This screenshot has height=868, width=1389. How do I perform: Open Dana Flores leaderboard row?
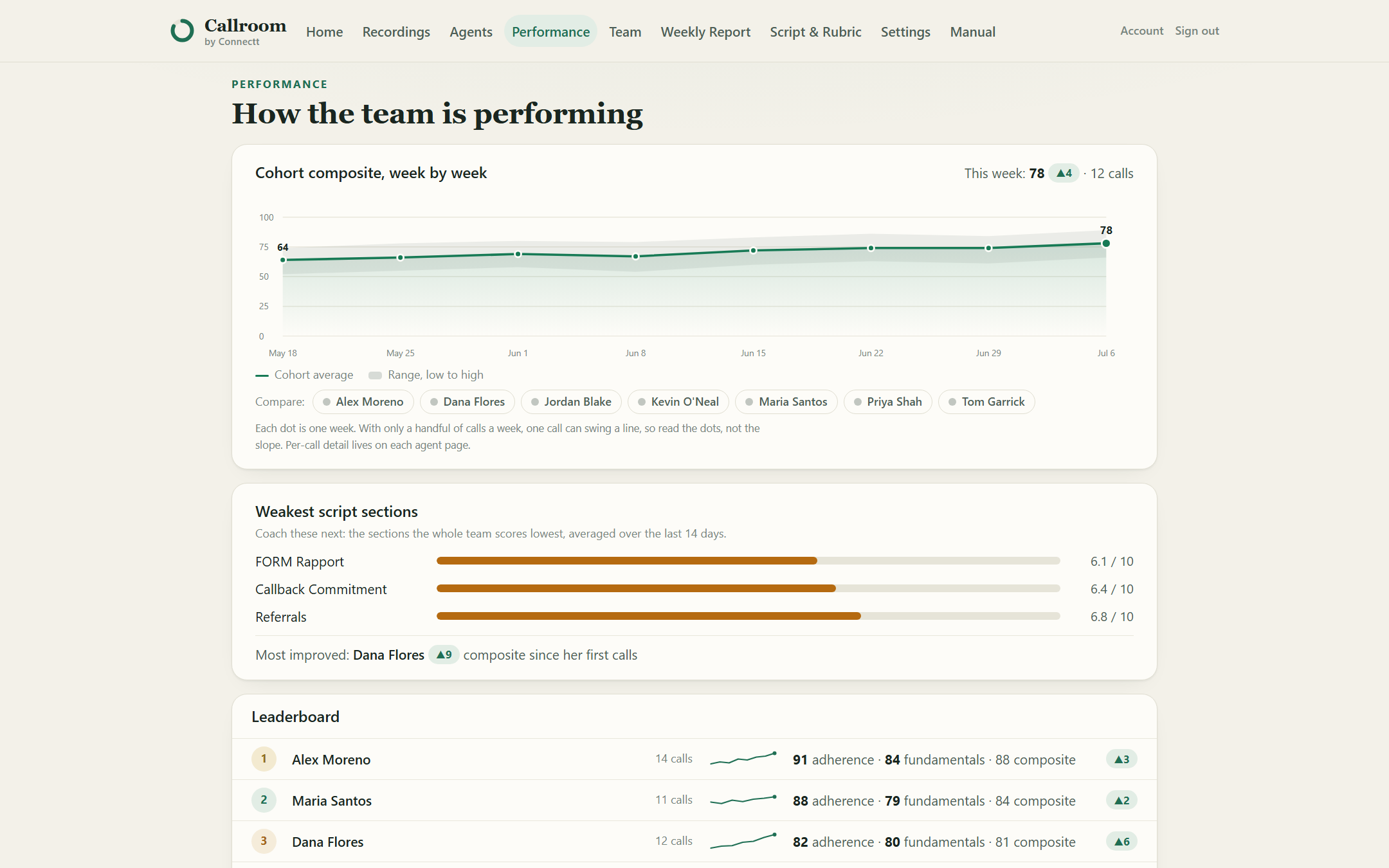click(694, 842)
